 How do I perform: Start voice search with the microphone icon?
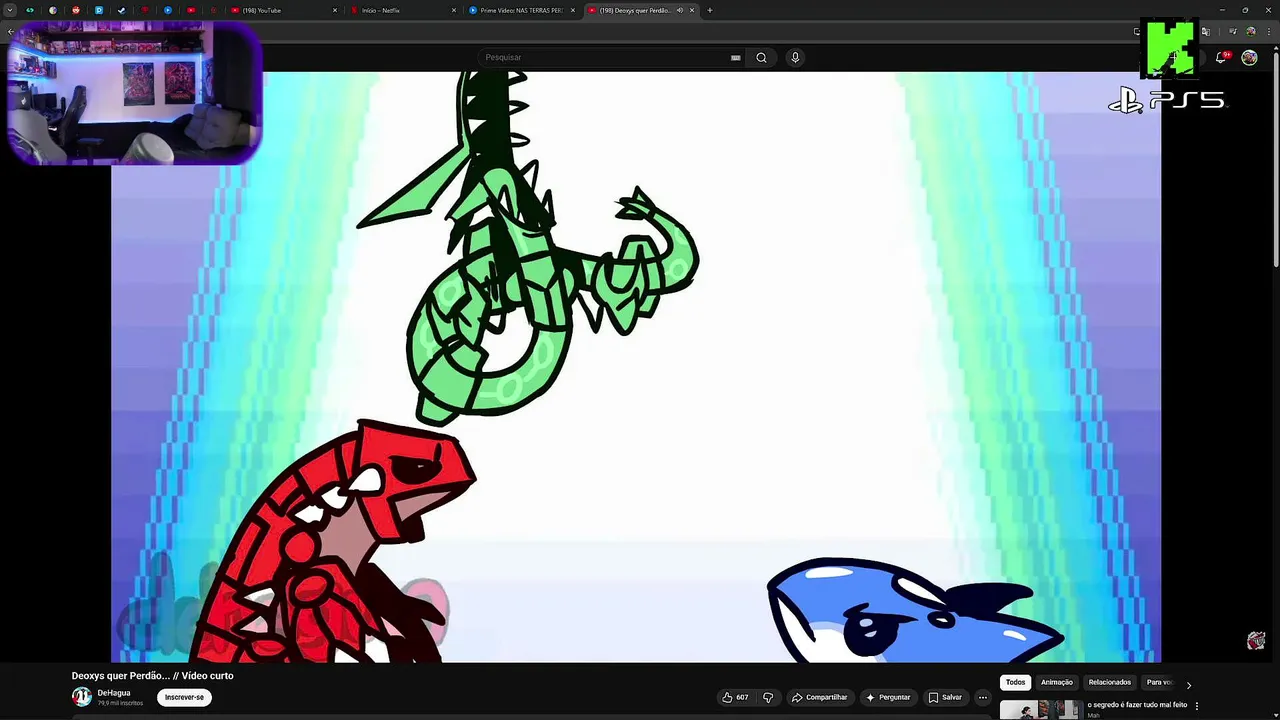click(795, 57)
